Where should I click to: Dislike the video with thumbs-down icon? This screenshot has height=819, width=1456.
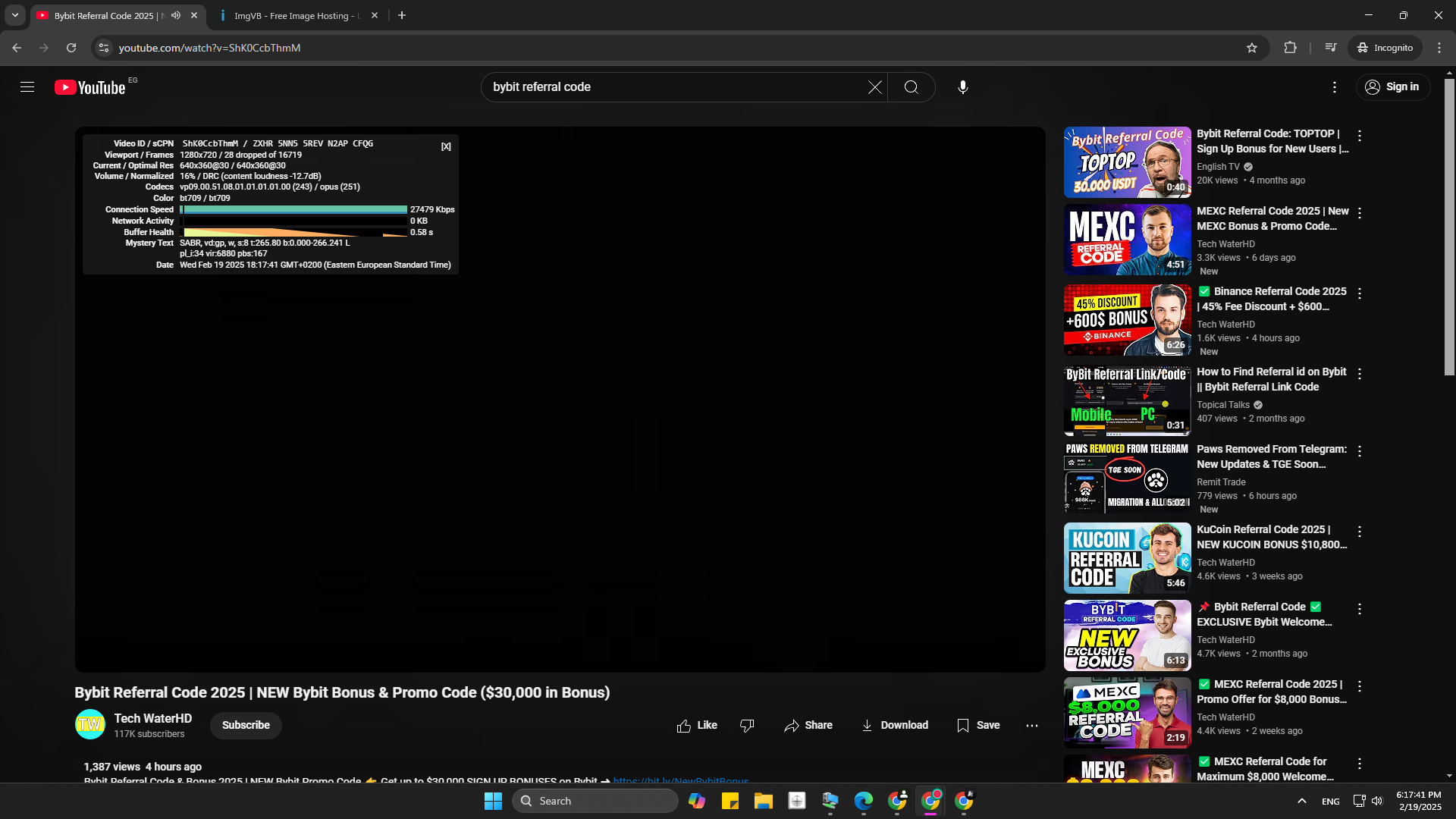(747, 726)
